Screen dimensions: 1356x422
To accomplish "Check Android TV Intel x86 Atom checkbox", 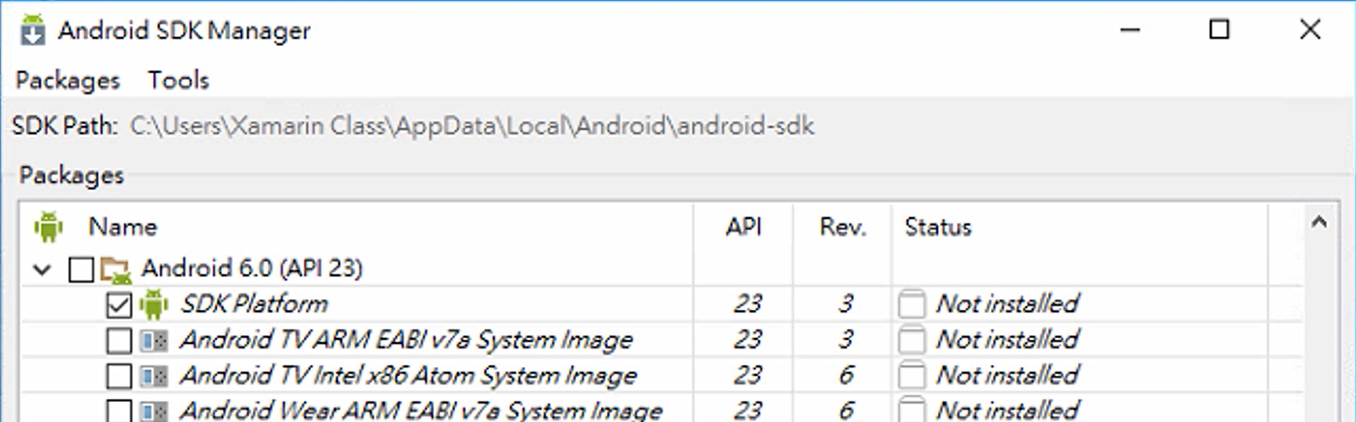I will 118,377.
